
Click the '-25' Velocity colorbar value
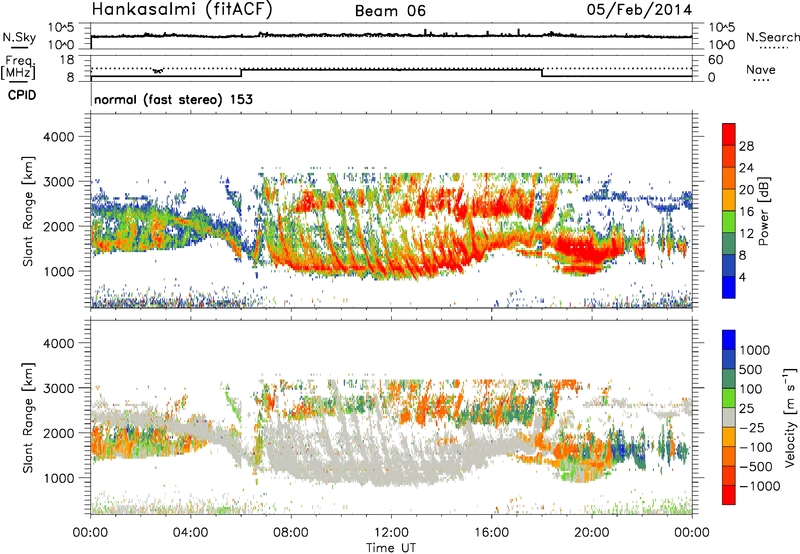(751, 427)
